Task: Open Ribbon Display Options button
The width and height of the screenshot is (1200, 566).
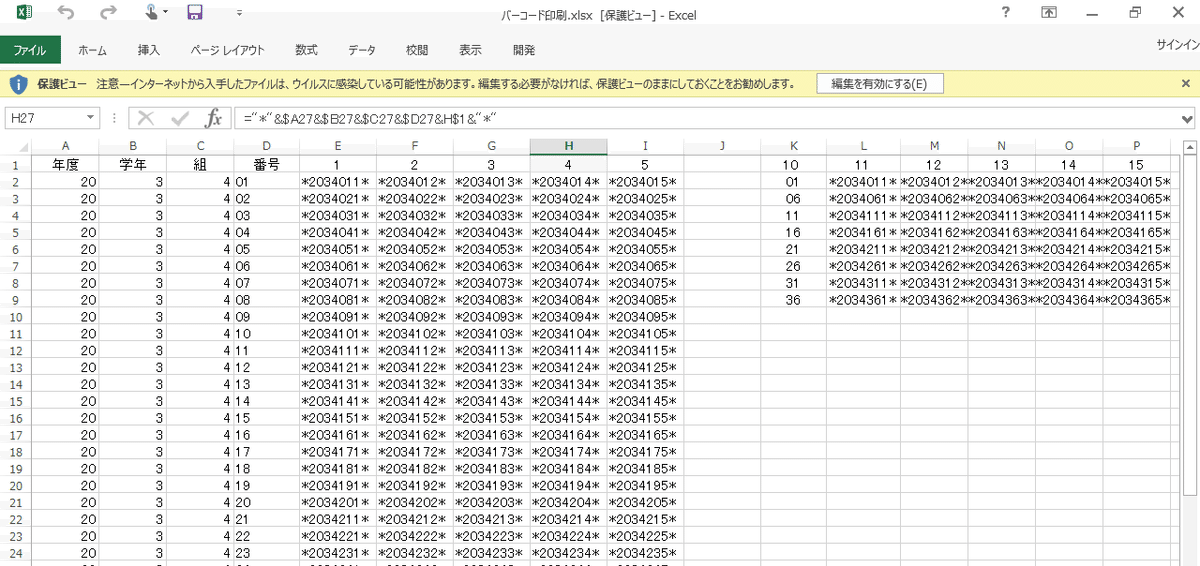Action: coord(1049,13)
